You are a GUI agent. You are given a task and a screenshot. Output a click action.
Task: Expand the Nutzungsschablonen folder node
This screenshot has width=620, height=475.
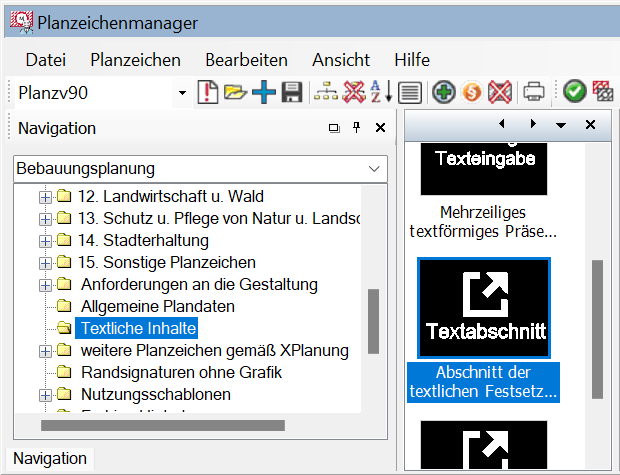coord(45,394)
